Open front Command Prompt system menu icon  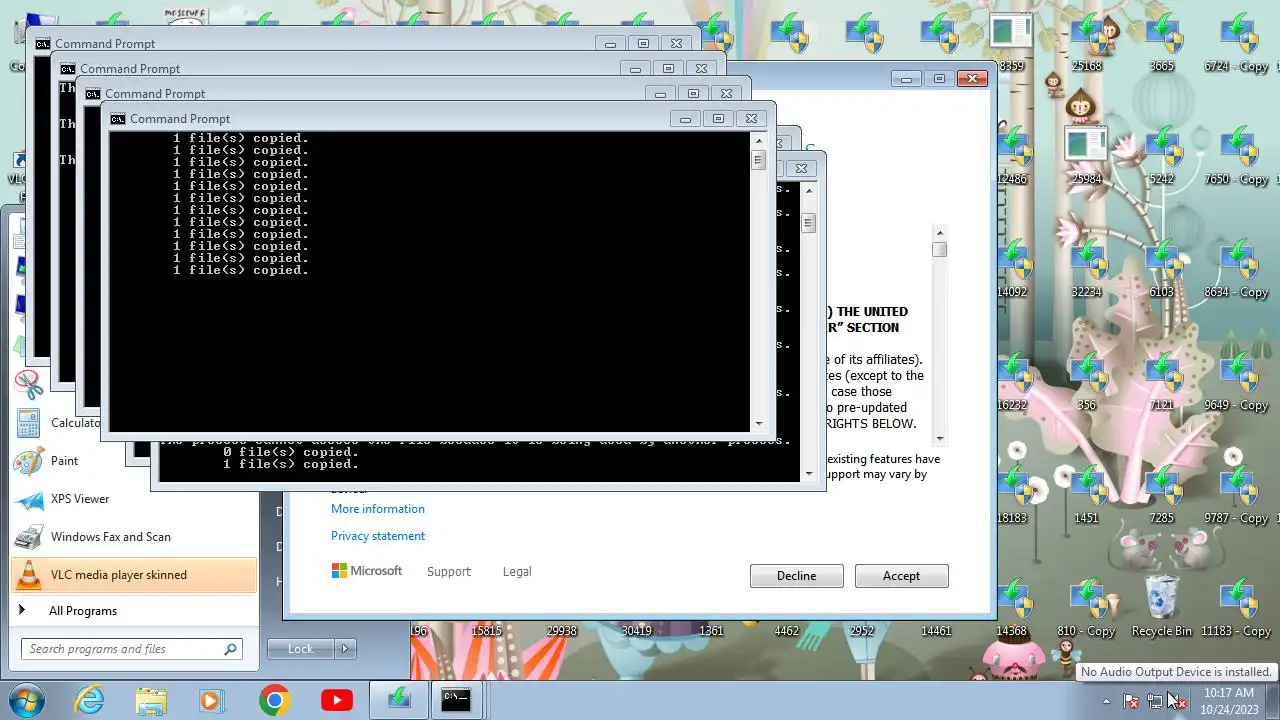point(118,119)
